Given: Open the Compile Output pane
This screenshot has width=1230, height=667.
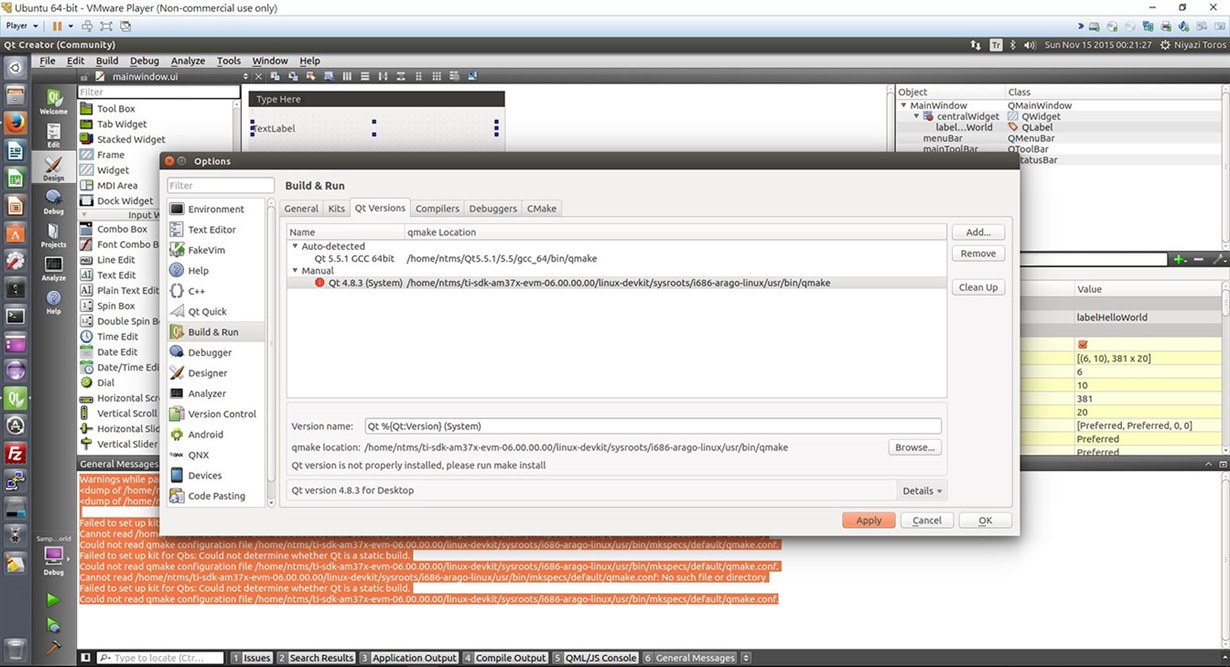Looking at the screenshot, I should pyautogui.click(x=505, y=658).
